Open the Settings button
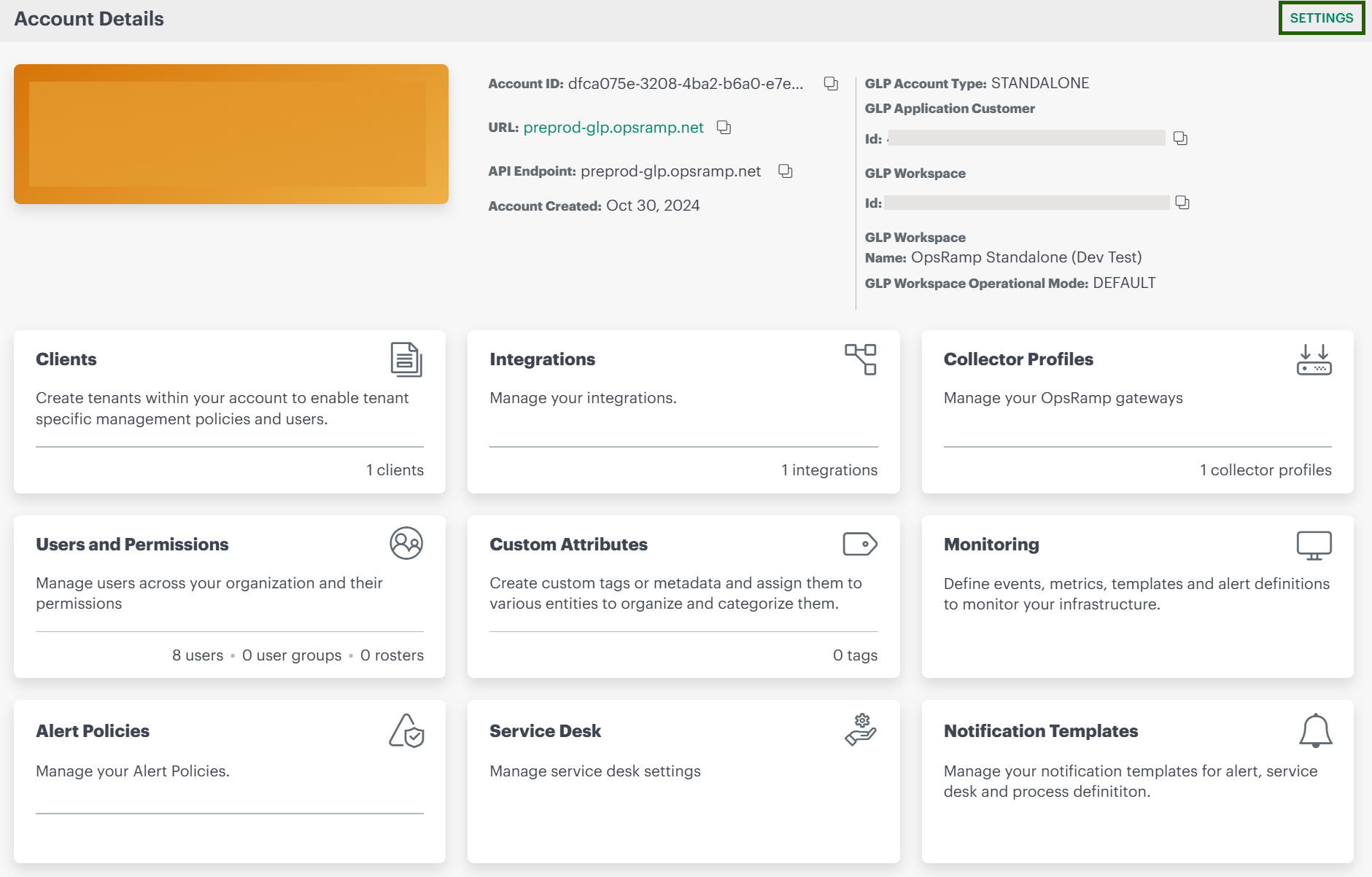Viewport: 1372px width, 877px height. [x=1321, y=18]
